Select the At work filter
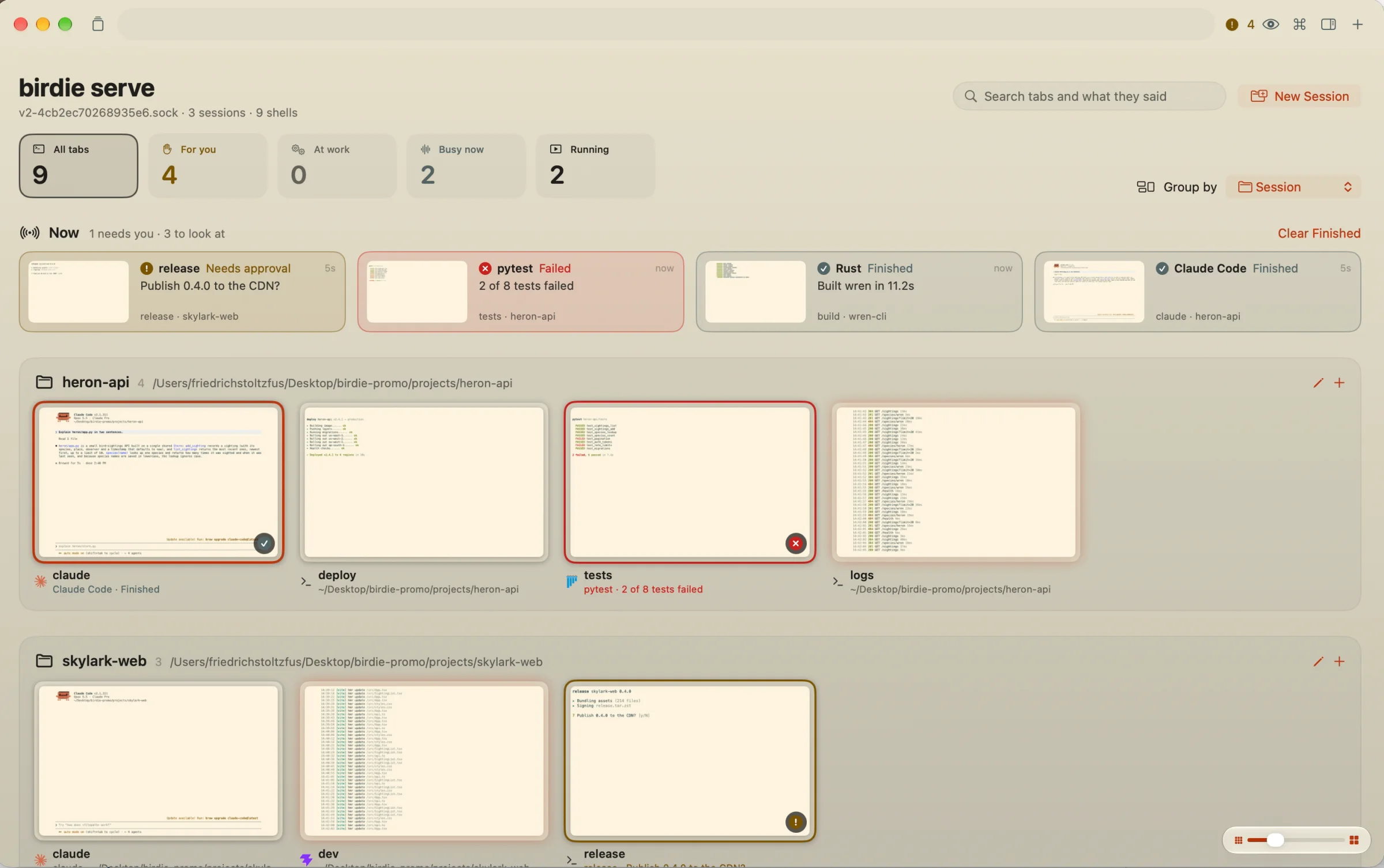 pyautogui.click(x=337, y=166)
